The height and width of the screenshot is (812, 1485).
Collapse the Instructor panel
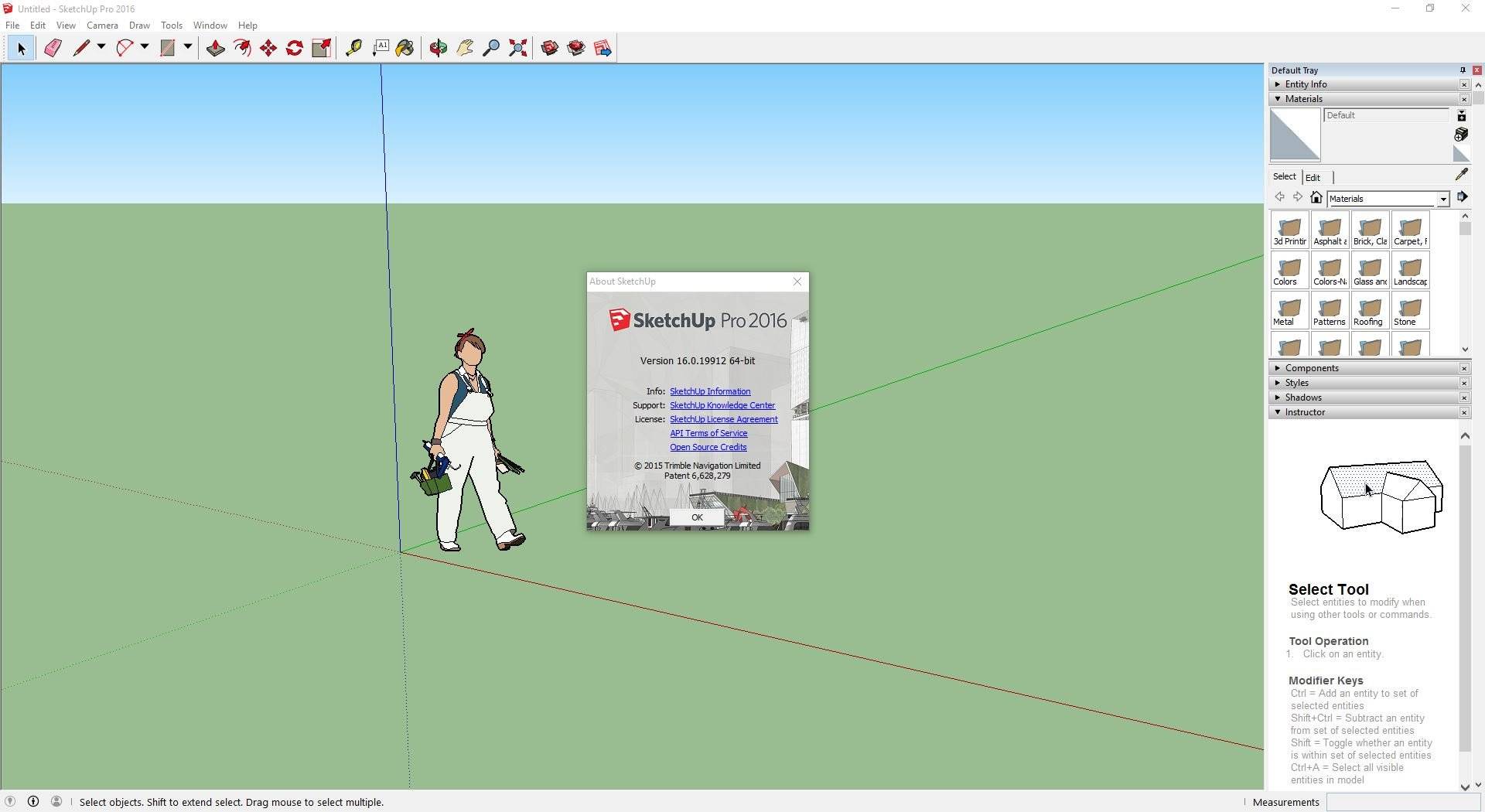[x=1369, y=412]
